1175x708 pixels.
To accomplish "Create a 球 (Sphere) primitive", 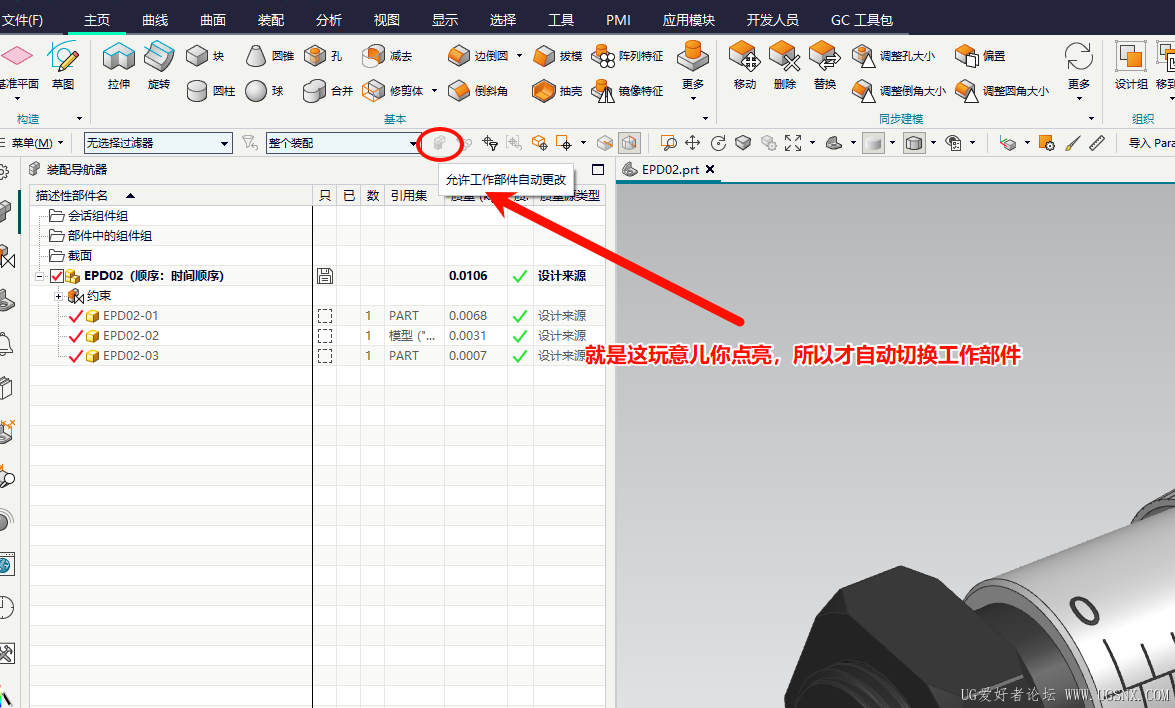I will [265, 91].
